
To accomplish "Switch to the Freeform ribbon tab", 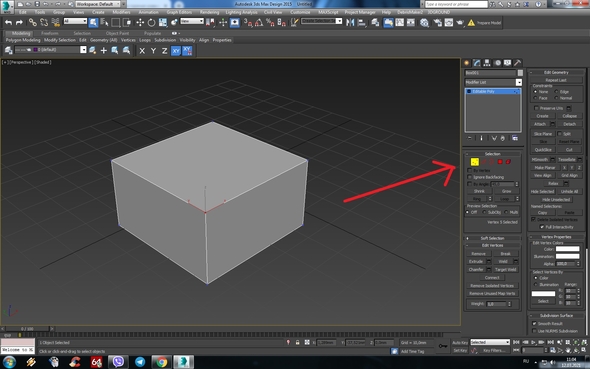I will pos(50,33).
